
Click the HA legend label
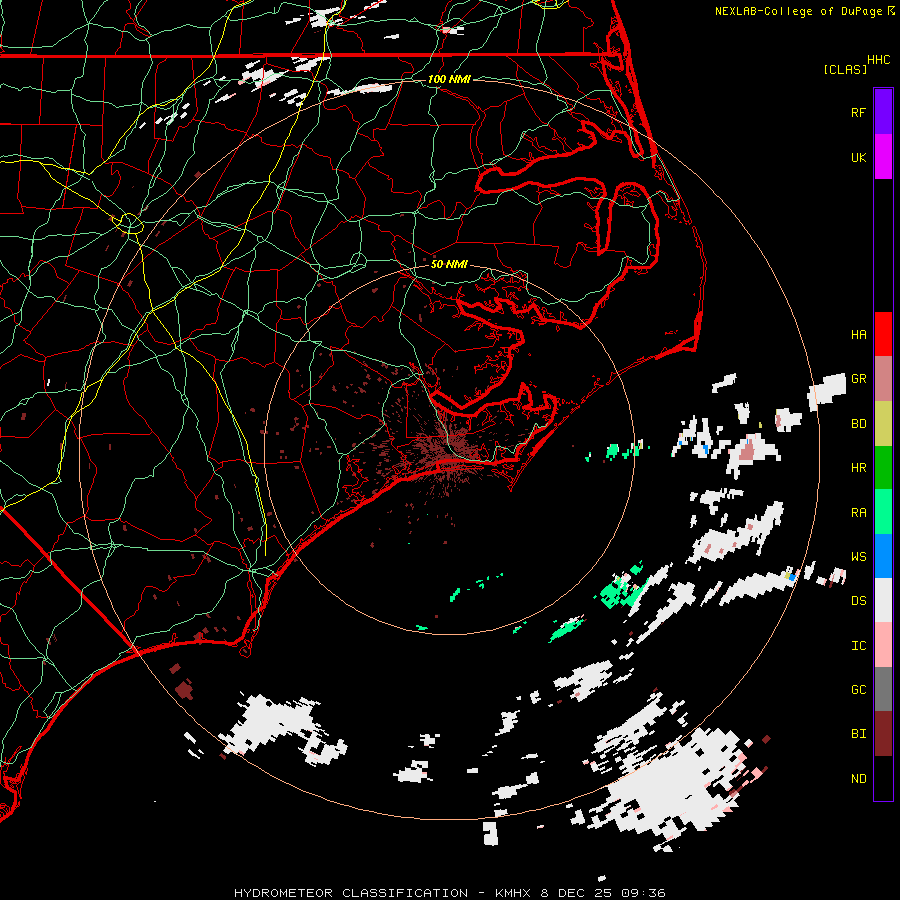858,335
